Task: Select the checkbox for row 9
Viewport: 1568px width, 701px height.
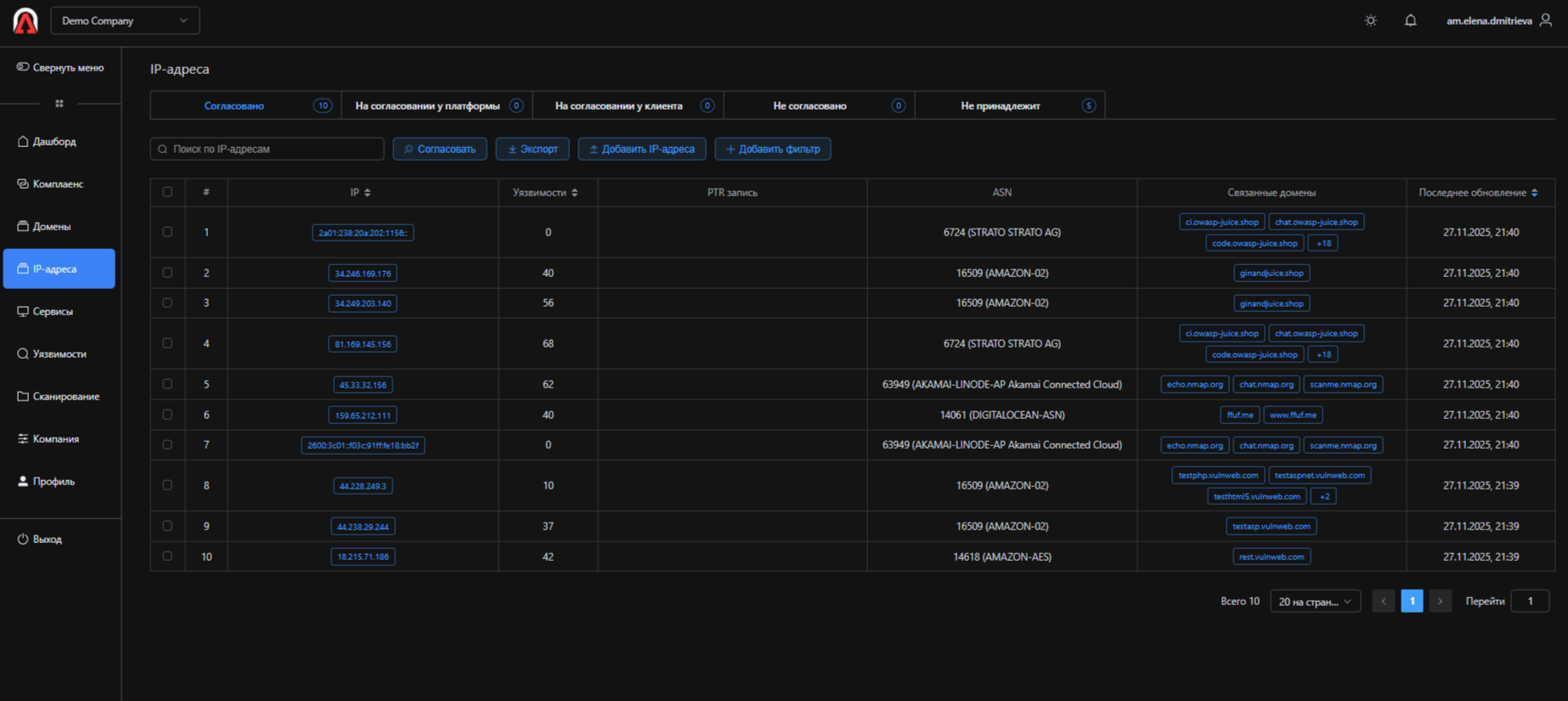Action: click(167, 526)
